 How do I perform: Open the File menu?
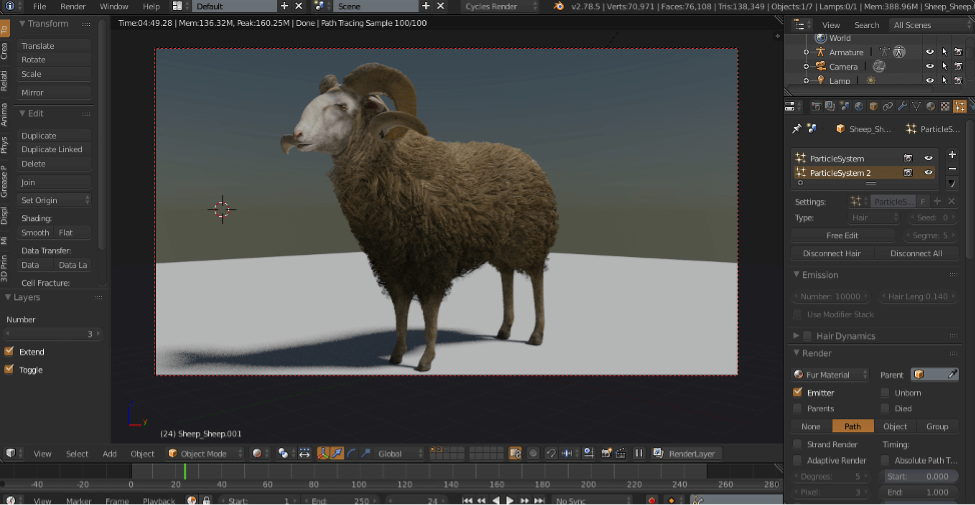click(x=39, y=6)
